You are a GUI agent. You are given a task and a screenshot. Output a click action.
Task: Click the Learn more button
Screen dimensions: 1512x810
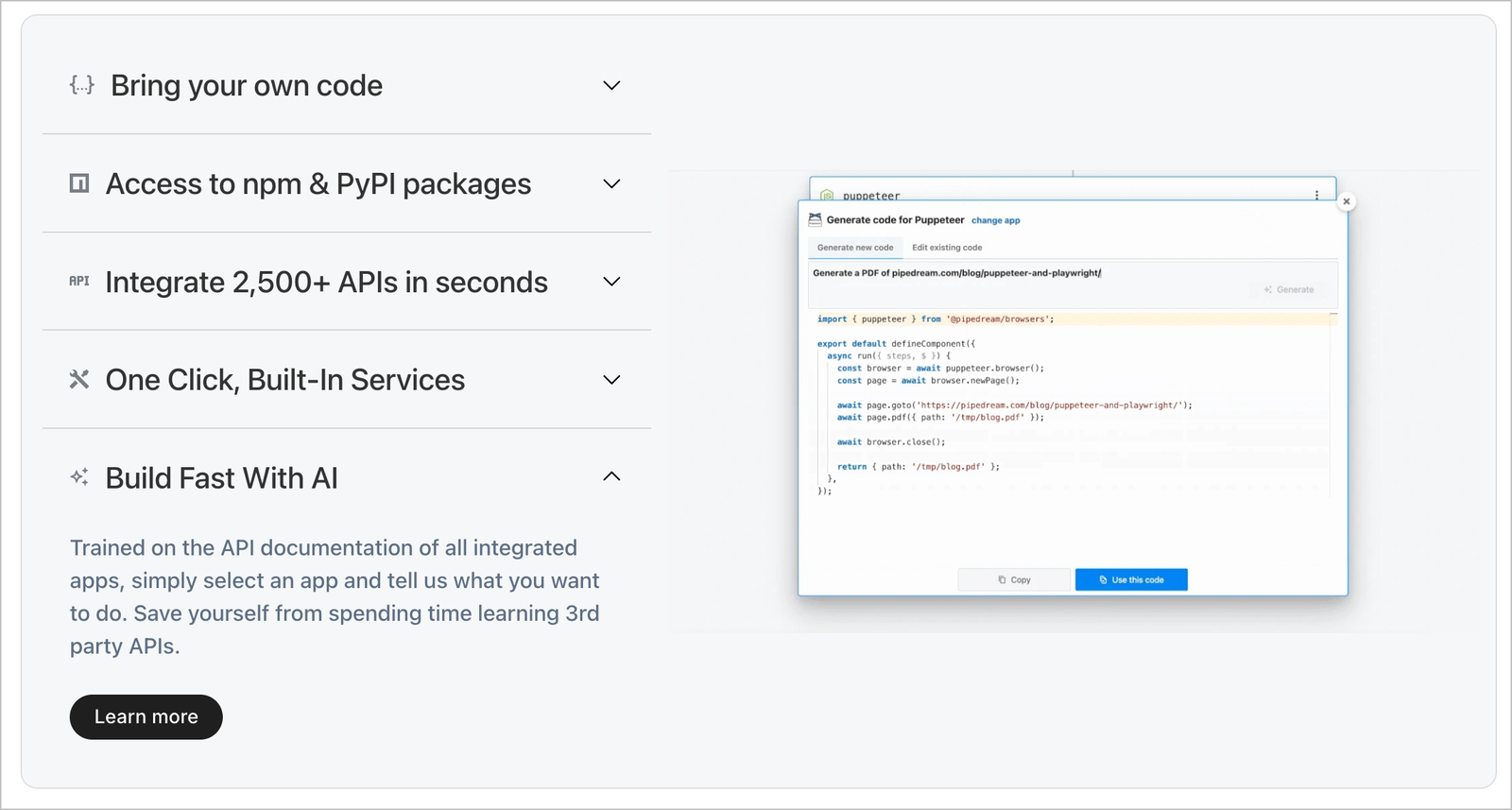pos(146,716)
